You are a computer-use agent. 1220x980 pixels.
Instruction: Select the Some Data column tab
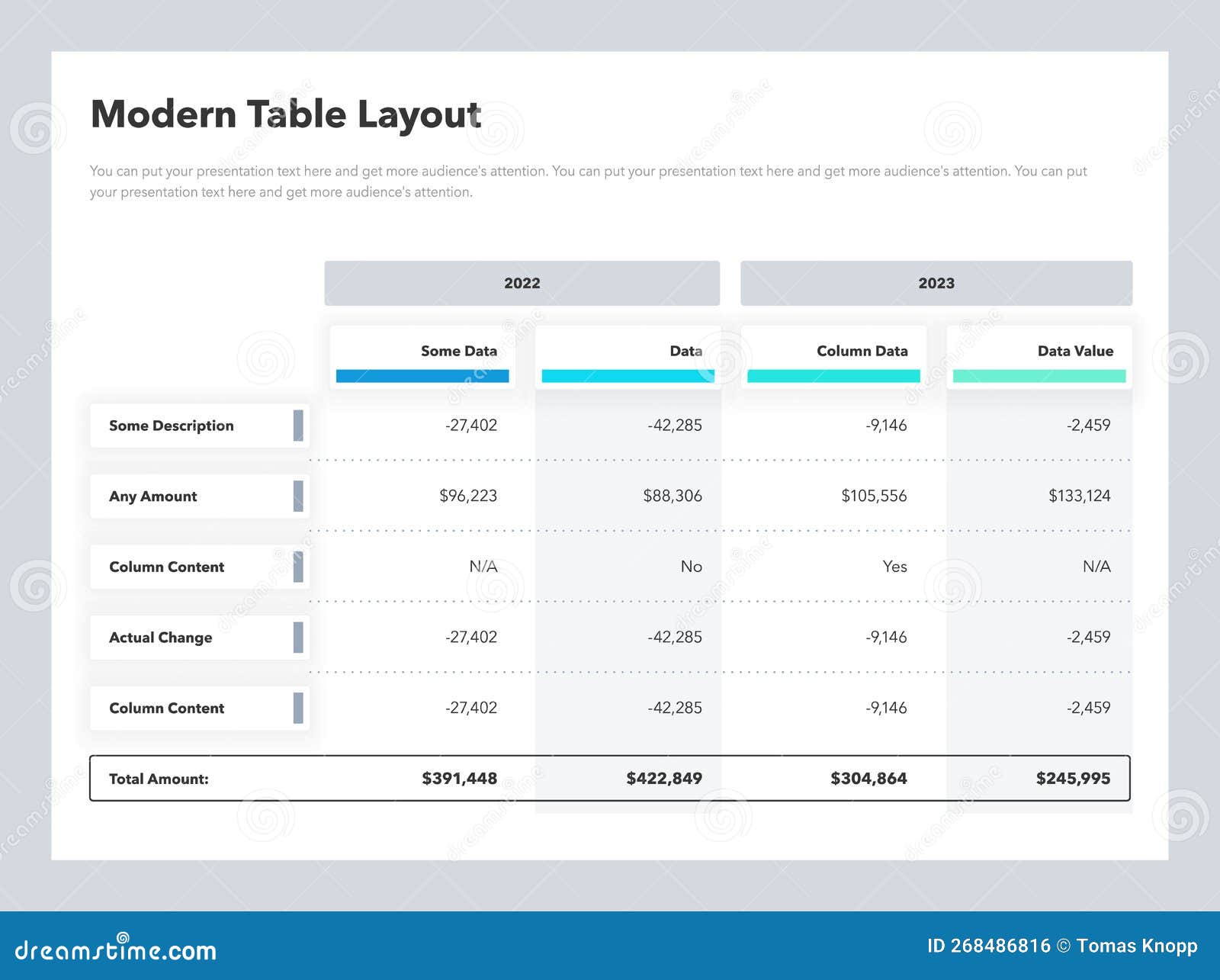pos(458,352)
